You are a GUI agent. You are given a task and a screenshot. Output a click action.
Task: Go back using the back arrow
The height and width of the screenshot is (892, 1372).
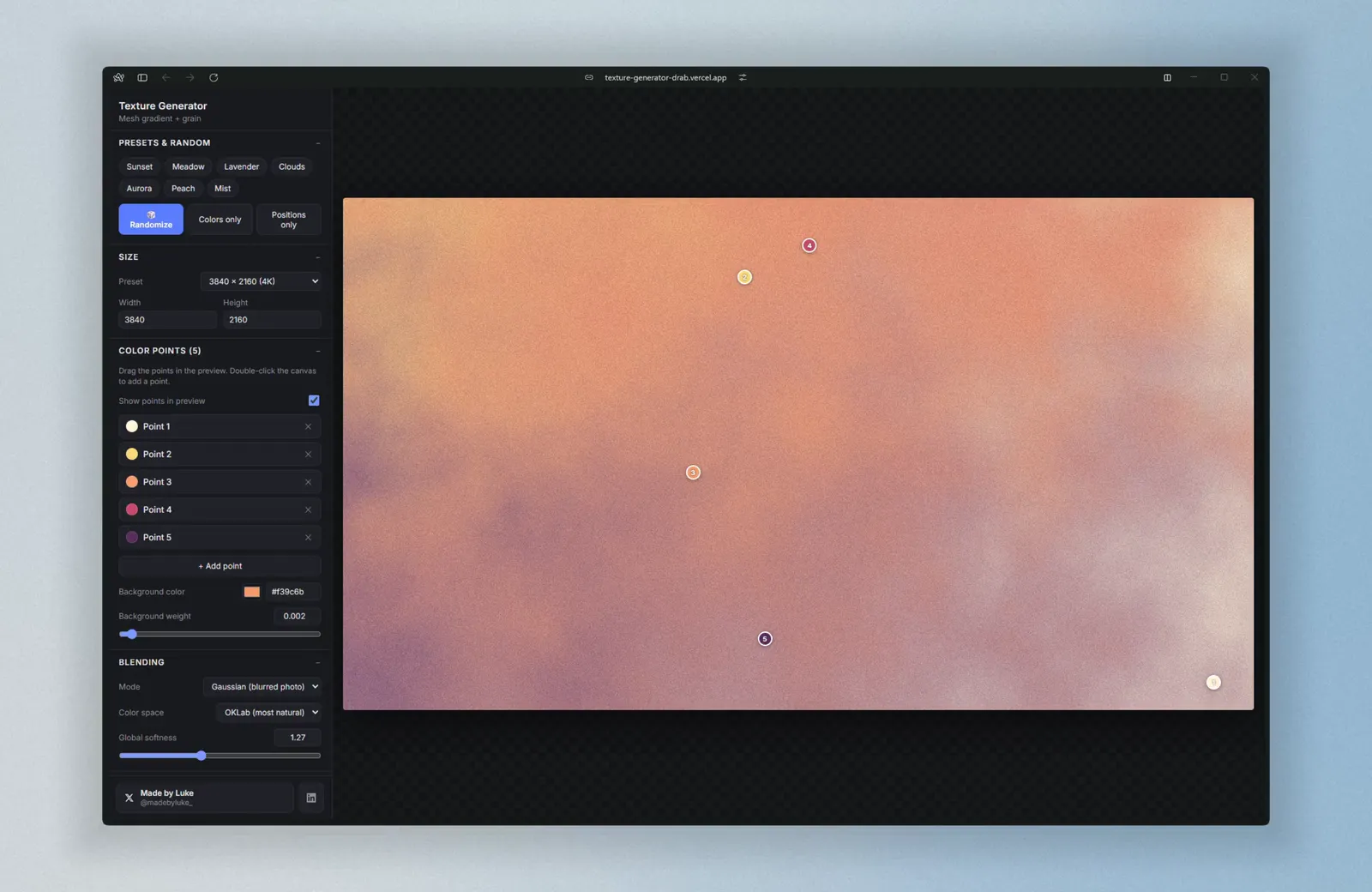point(166,77)
